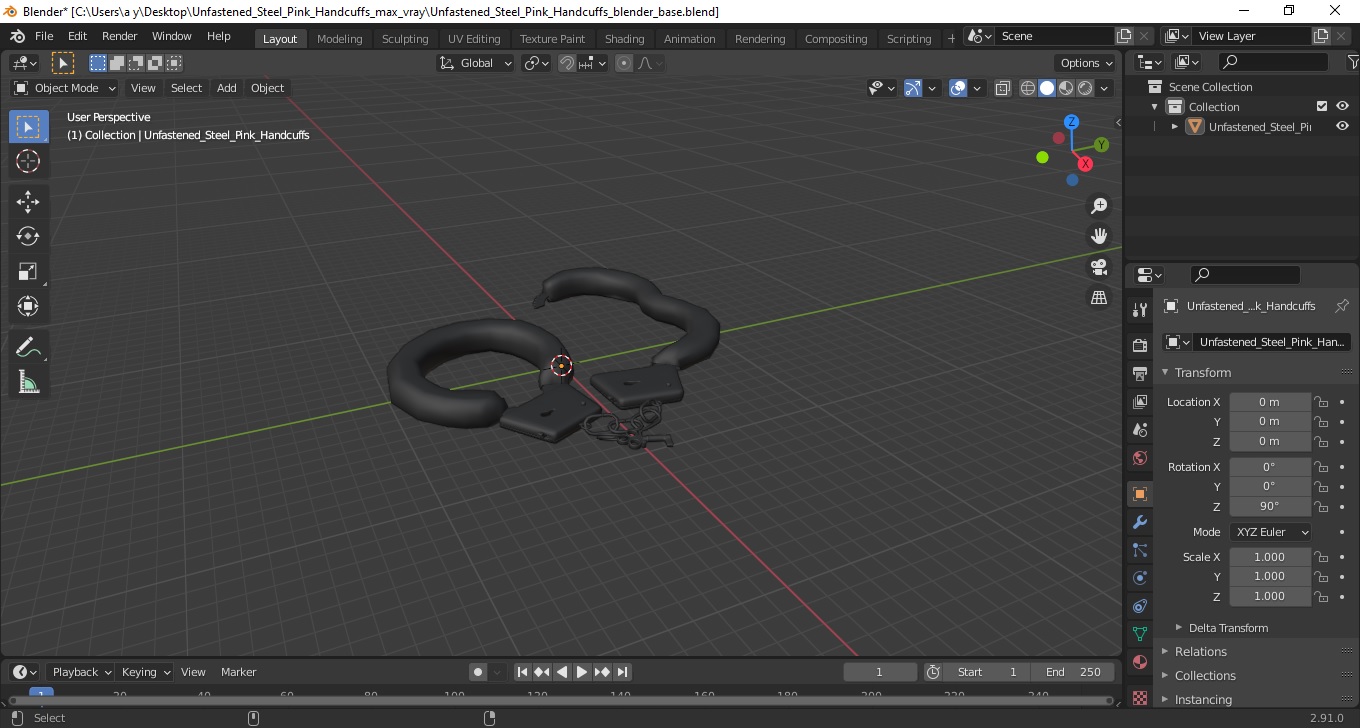Image resolution: width=1360 pixels, height=728 pixels.
Task: Select wireframe shading mode
Action: pos(1027,88)
